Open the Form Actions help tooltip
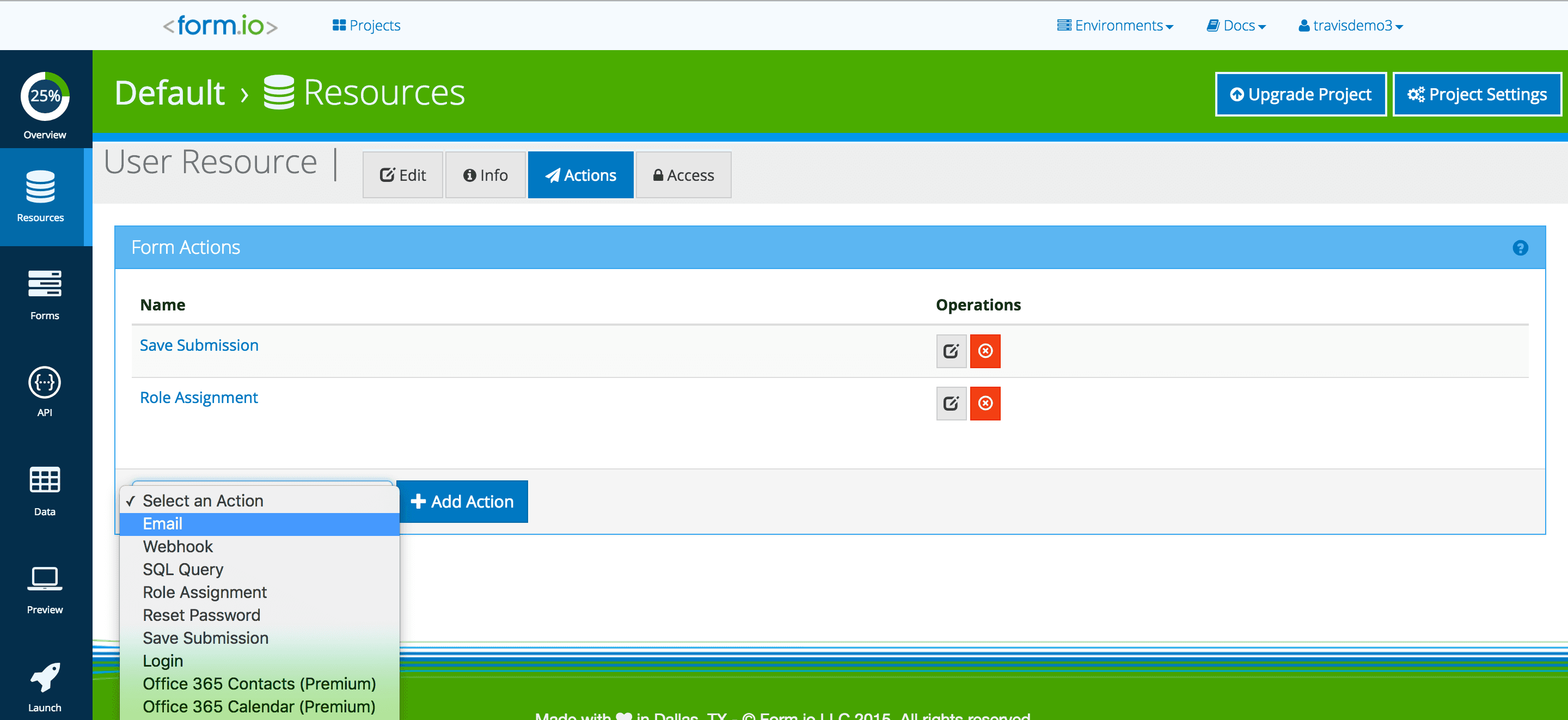The image size is (1568, 720). tap(1520, 248)
